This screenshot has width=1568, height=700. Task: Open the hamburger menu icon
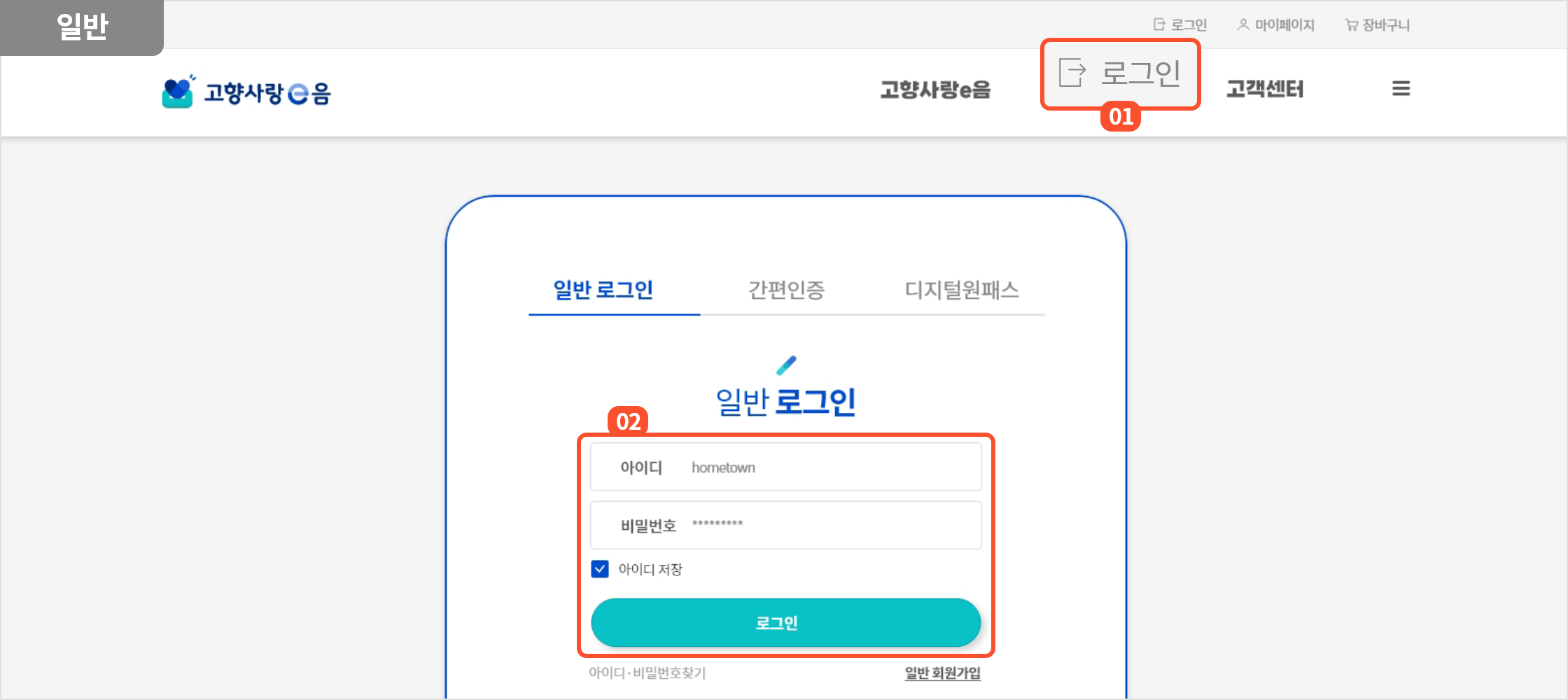tap(1401, 89)
